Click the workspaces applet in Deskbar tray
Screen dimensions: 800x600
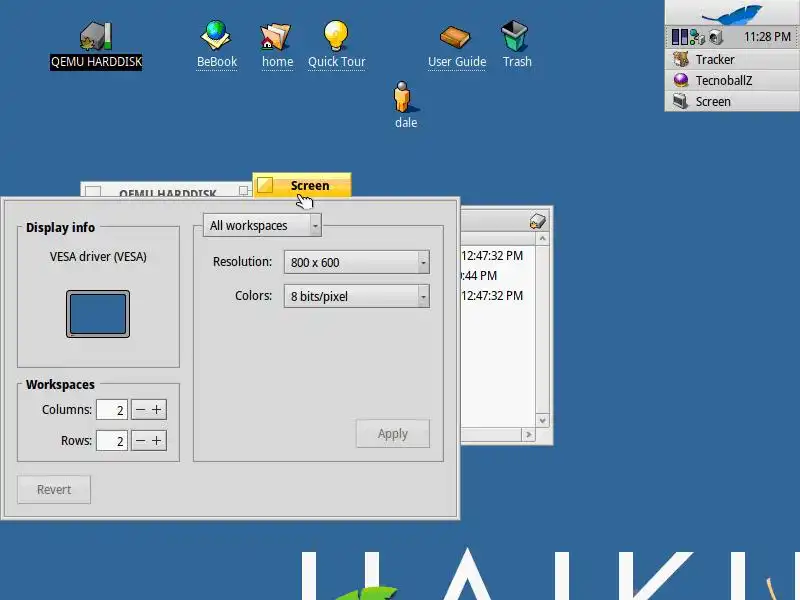[680, 37]
